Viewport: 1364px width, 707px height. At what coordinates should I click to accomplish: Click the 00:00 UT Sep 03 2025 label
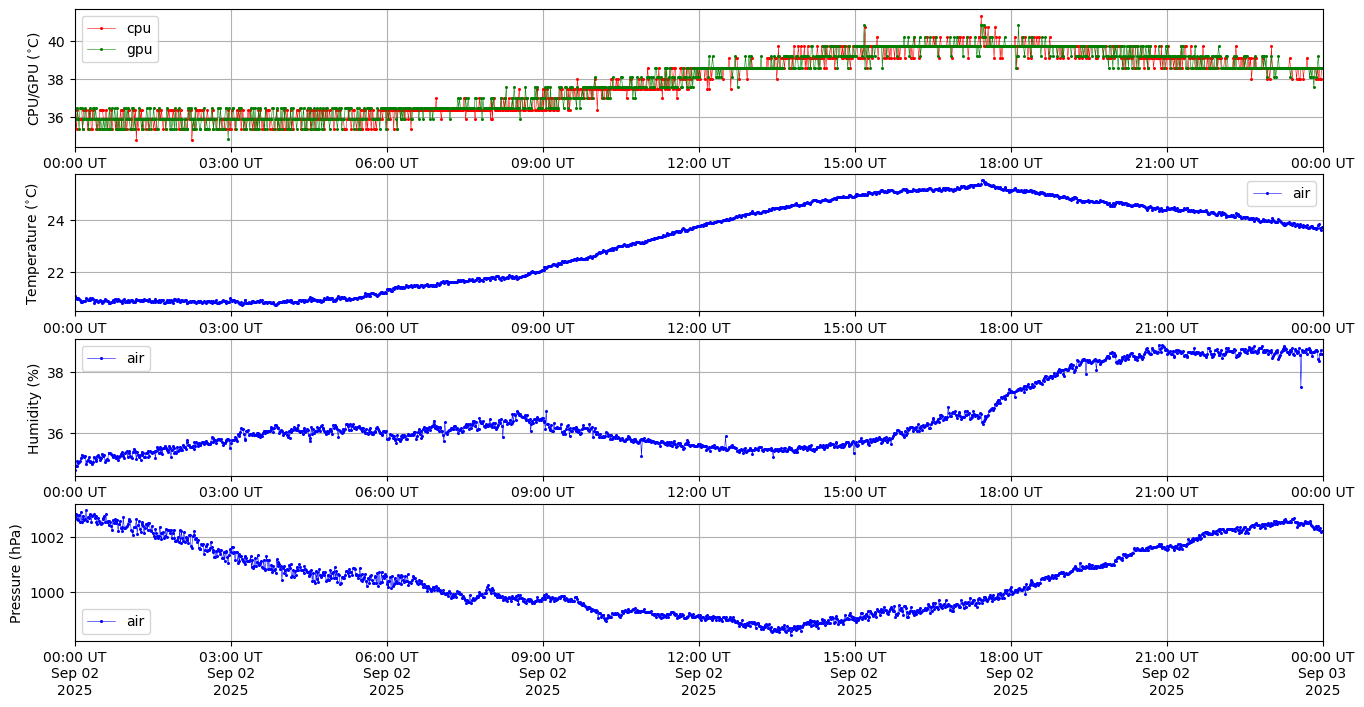coord(1323,674)
